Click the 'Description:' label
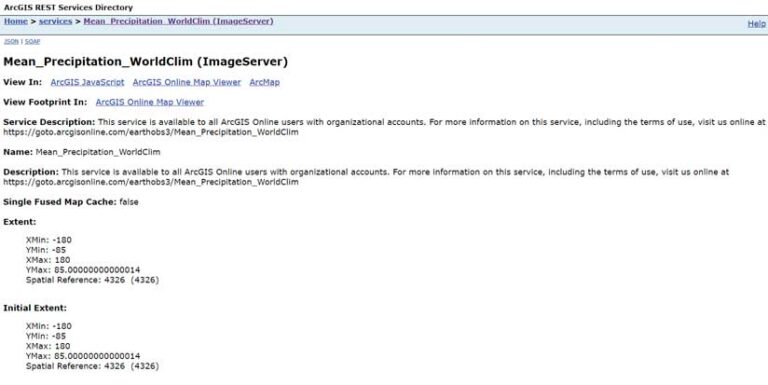 pos(31,172)
